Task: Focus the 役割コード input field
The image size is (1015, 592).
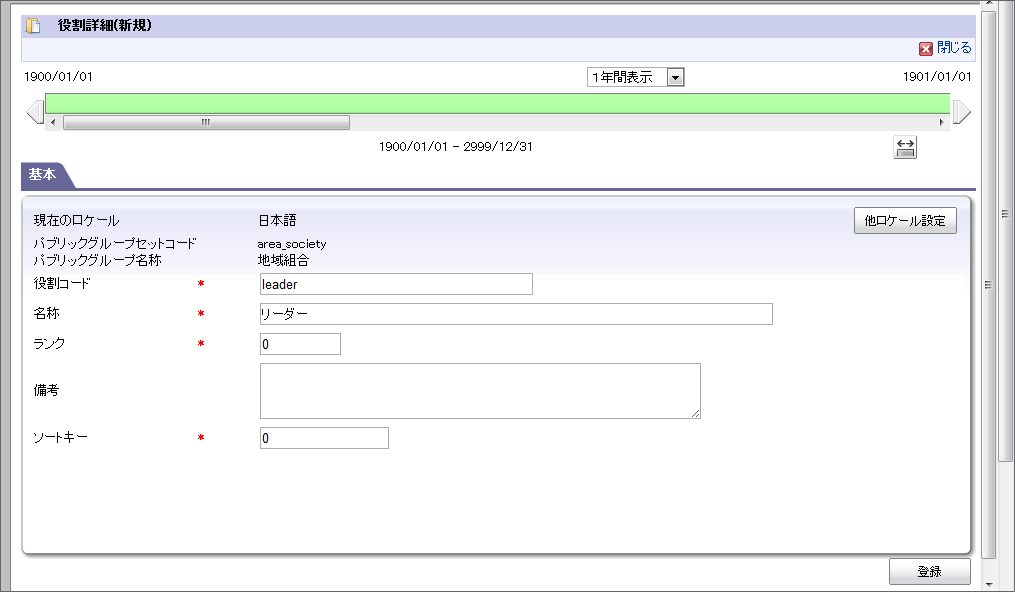Action: point(396,284)
